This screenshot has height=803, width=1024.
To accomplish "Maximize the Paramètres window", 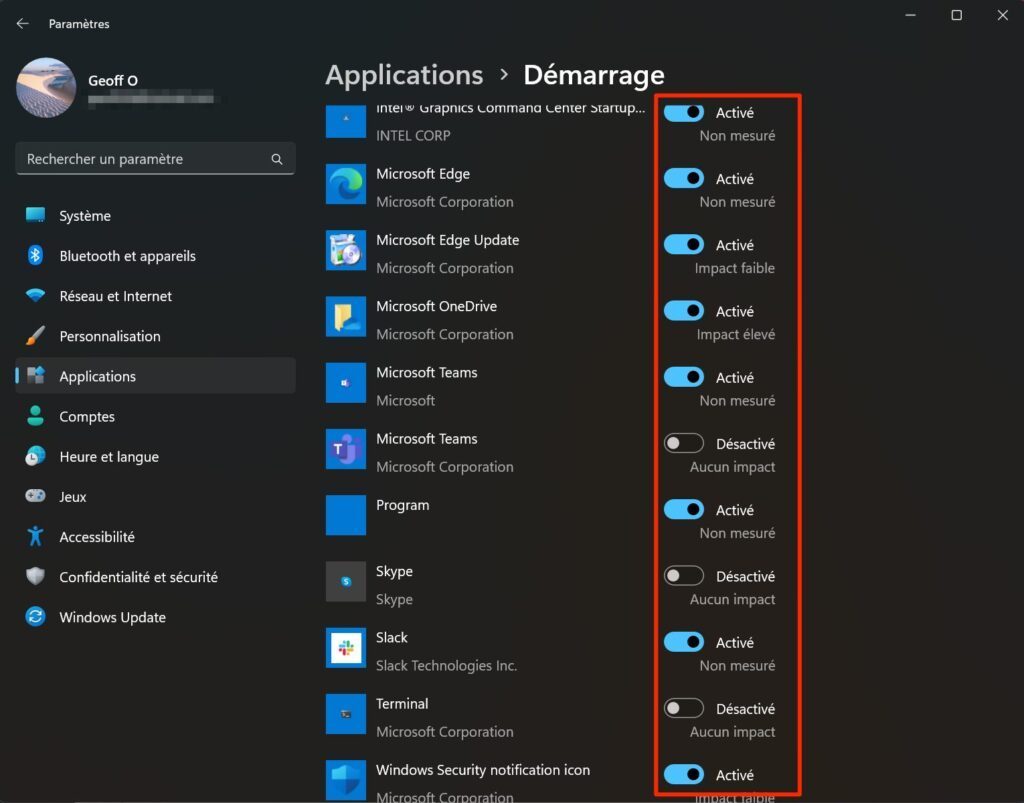I will coord(956,15).
